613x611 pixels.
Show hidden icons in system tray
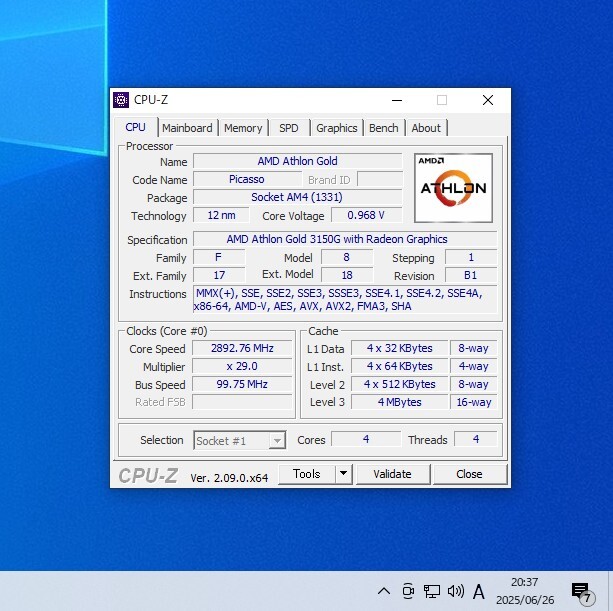click(x=384, y=591)
